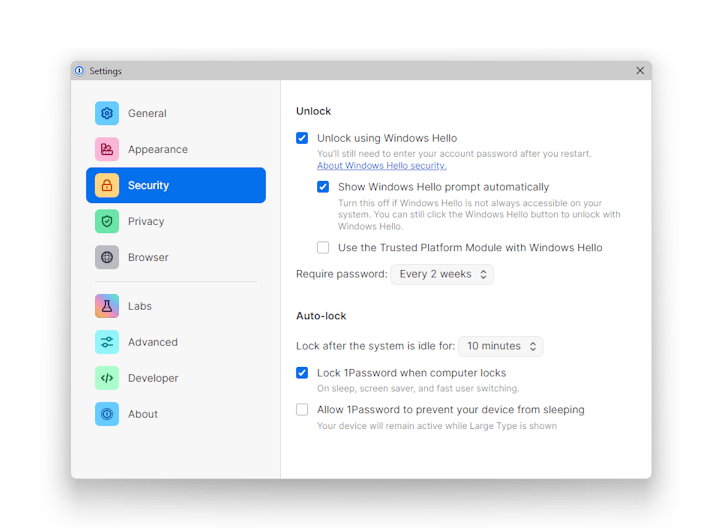Screen dimensions: 720x530
Task: Click the Auto-lock section heading
Action: tap(321, 316)
